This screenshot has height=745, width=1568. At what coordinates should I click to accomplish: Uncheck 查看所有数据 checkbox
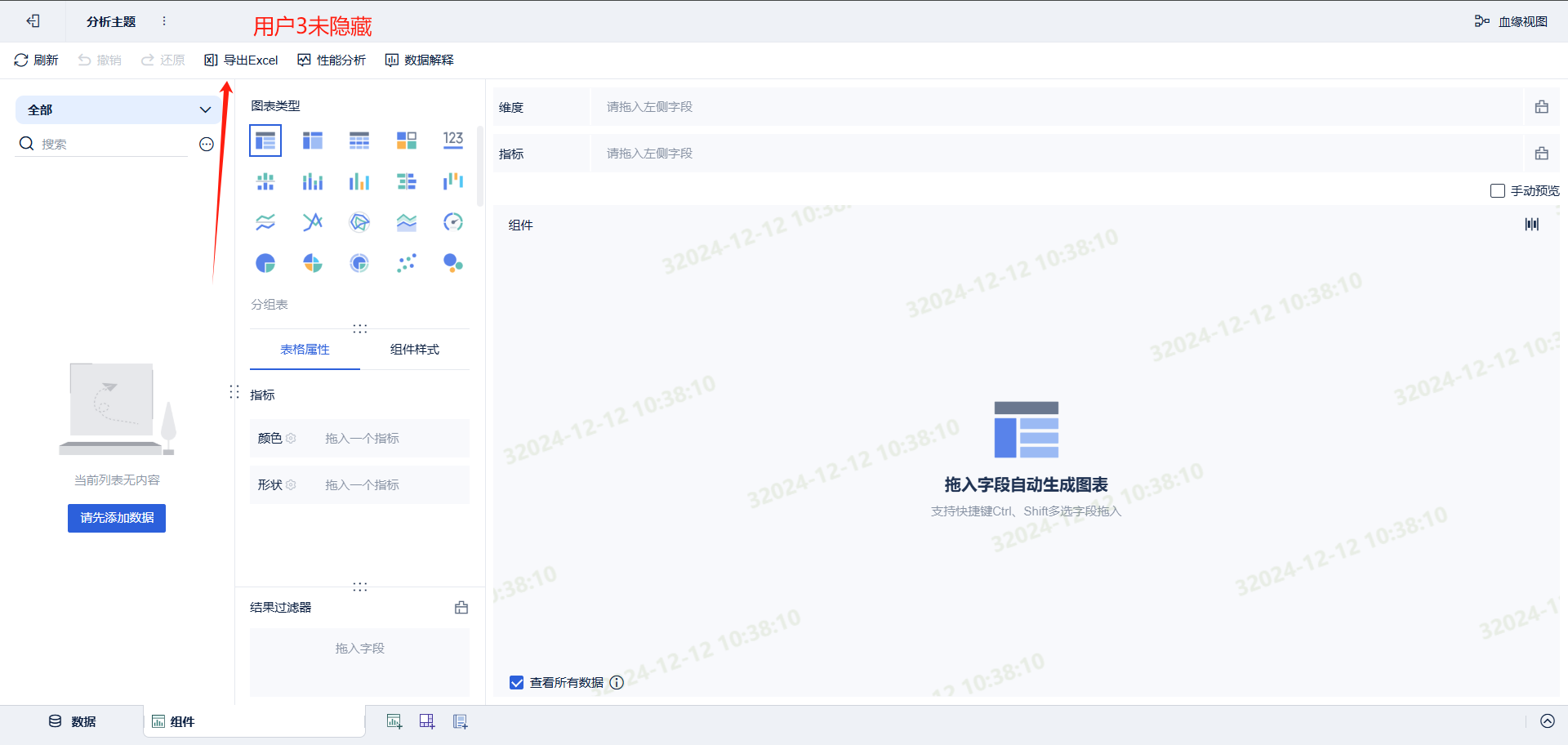point(517,683)
